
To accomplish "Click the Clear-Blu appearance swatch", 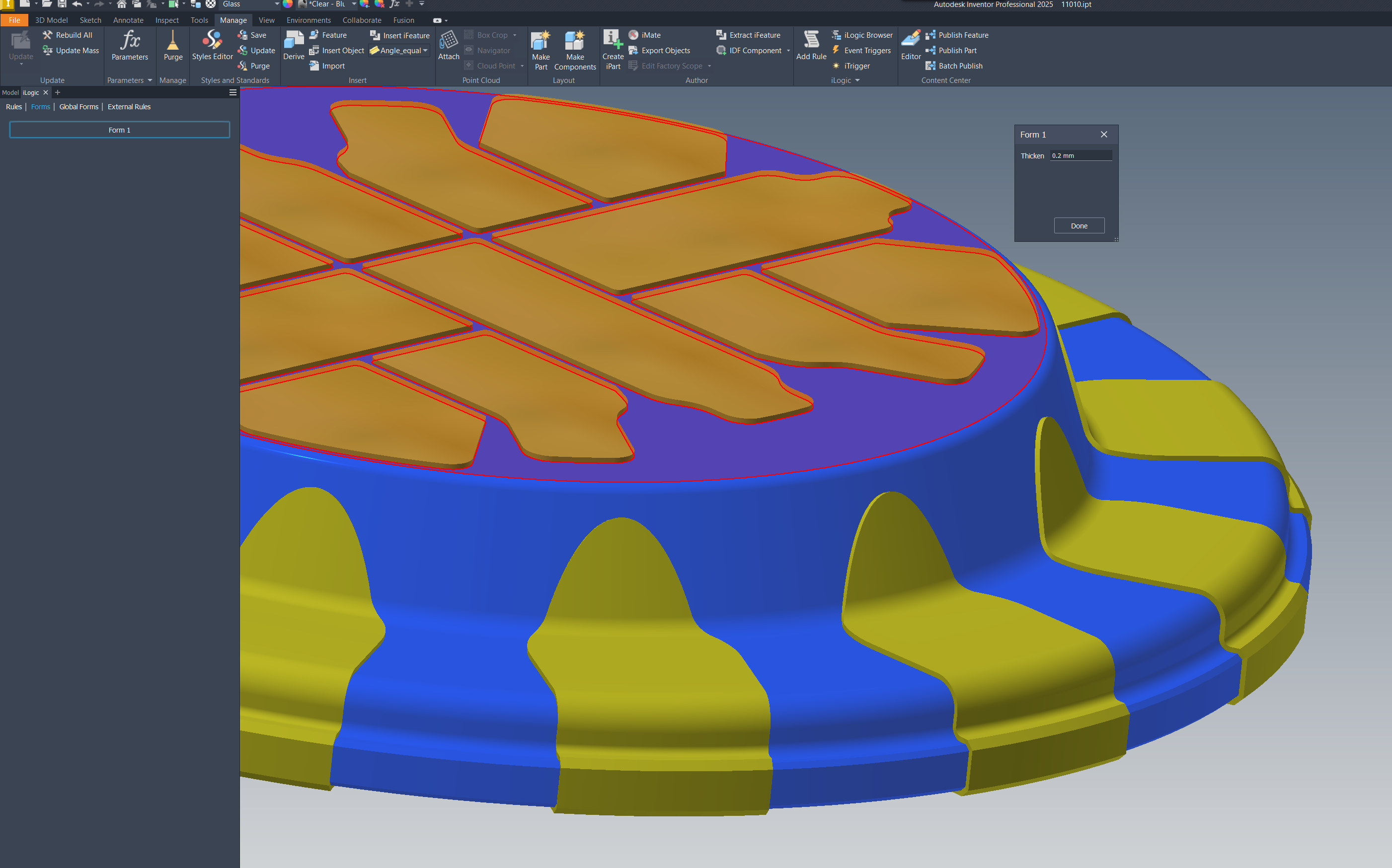I will click(303, 4).
